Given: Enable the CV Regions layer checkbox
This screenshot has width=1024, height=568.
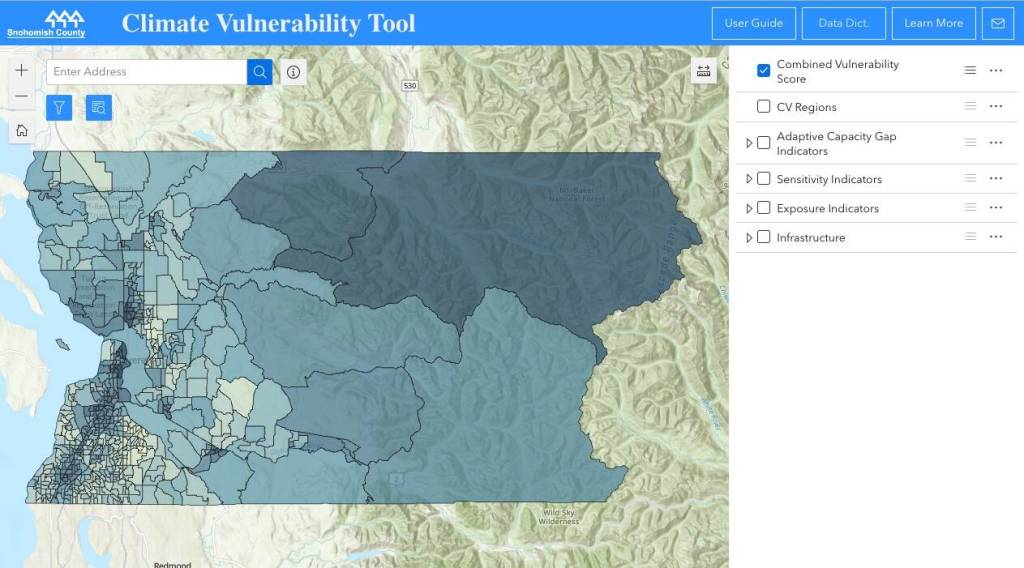Looking at the screenshot, I should tap(764, 107).
